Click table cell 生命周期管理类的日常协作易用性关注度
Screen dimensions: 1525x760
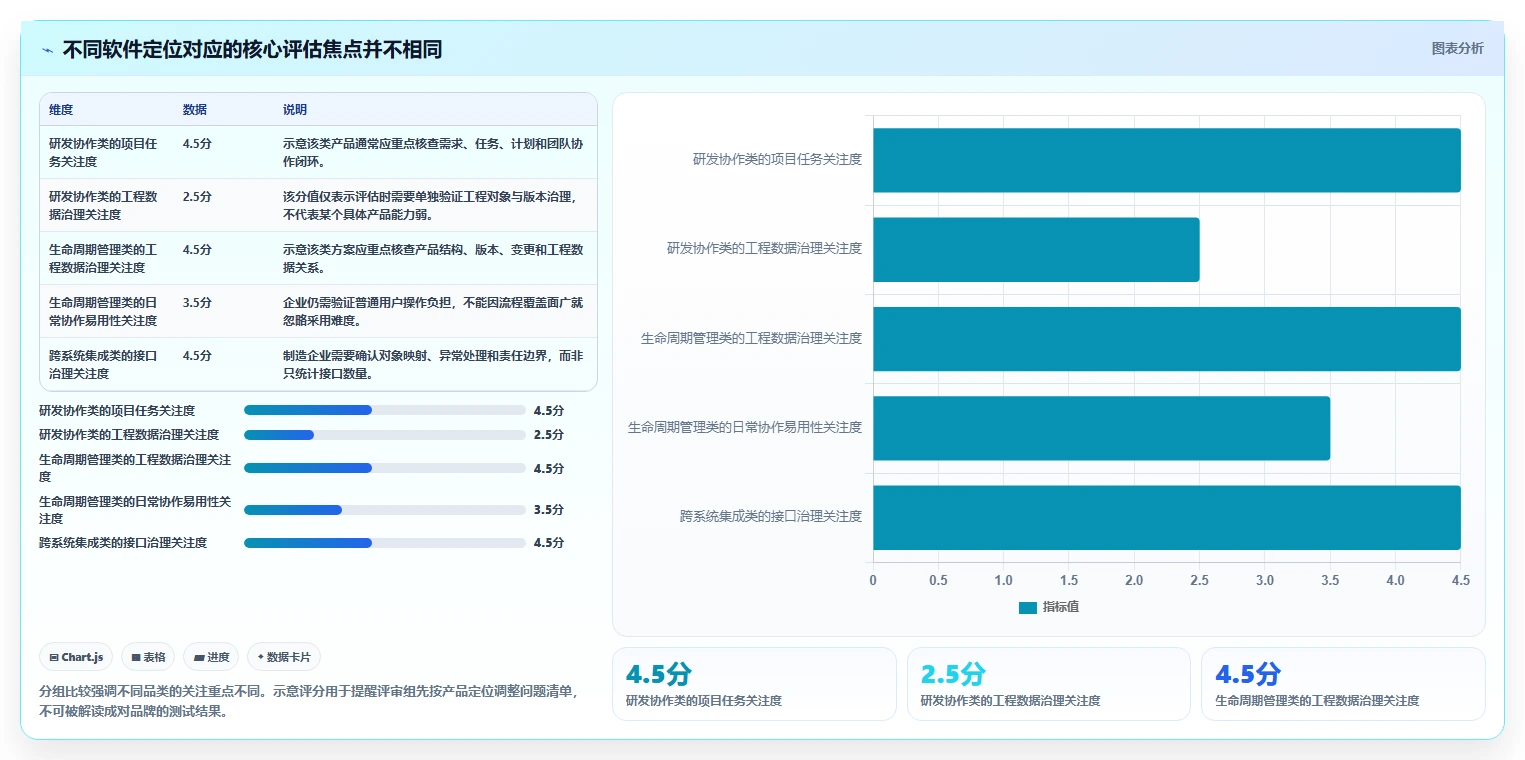[x=105, y=311]
